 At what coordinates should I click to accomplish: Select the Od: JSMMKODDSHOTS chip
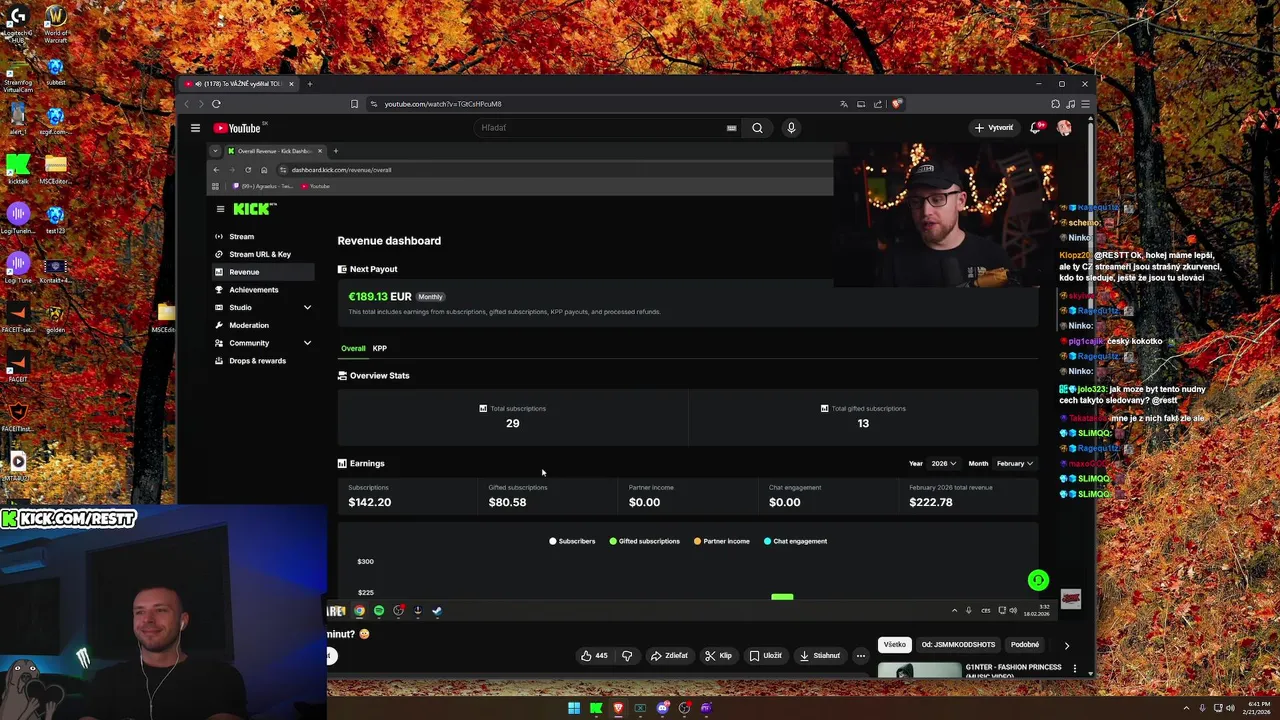[958, 645]
